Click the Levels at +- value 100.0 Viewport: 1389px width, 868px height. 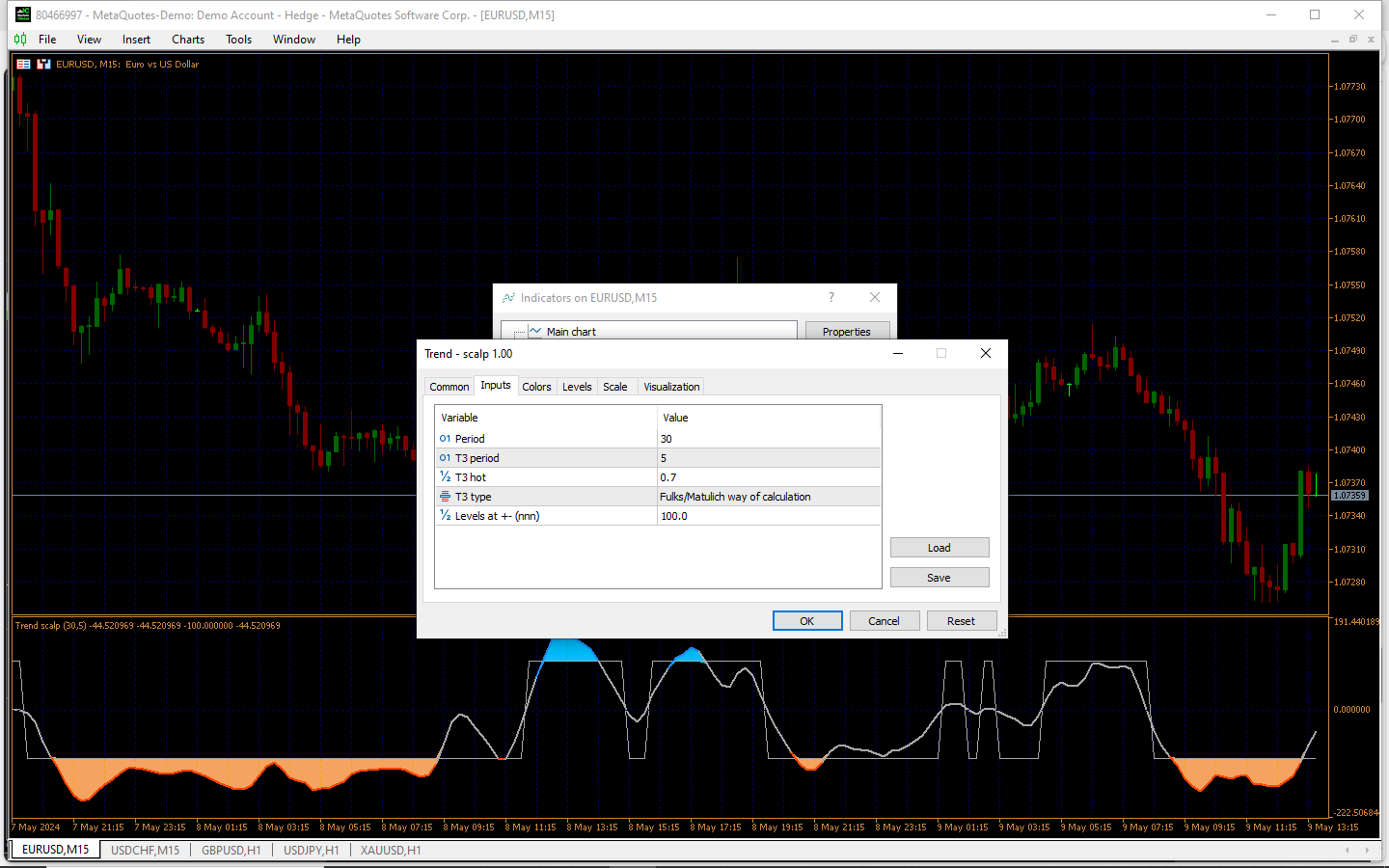[x=769, y=516]
